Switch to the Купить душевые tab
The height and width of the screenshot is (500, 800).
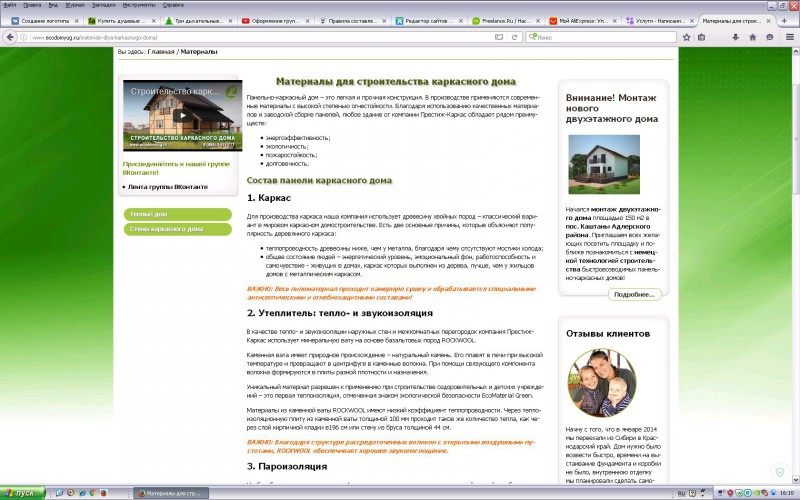click(121, 21)
